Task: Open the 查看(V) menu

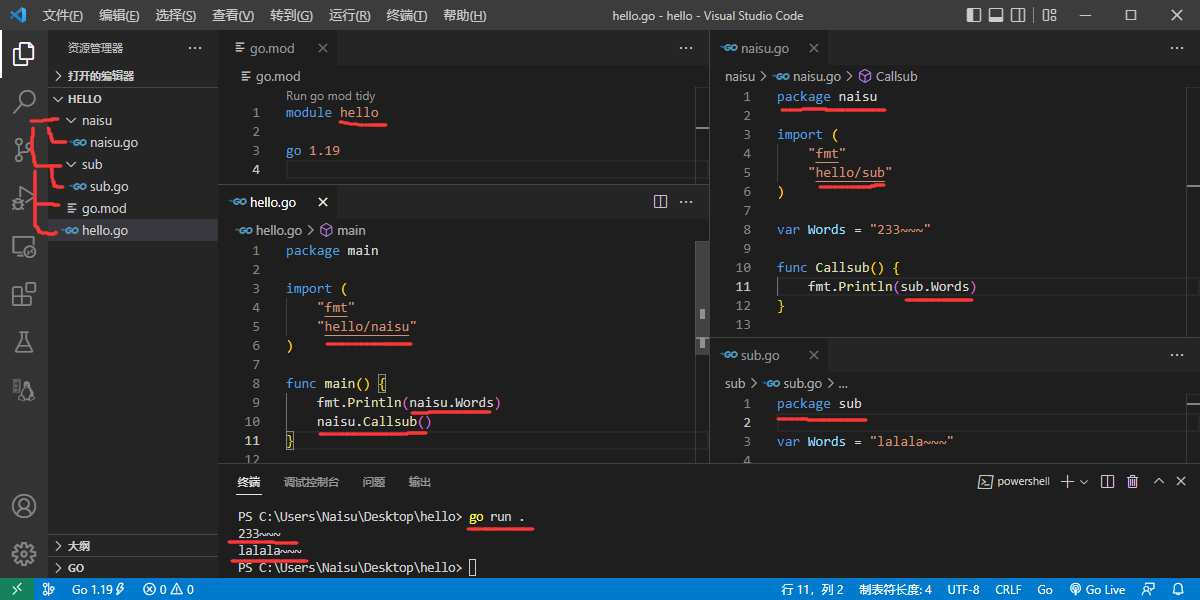Action: click(x=234, y=16)
